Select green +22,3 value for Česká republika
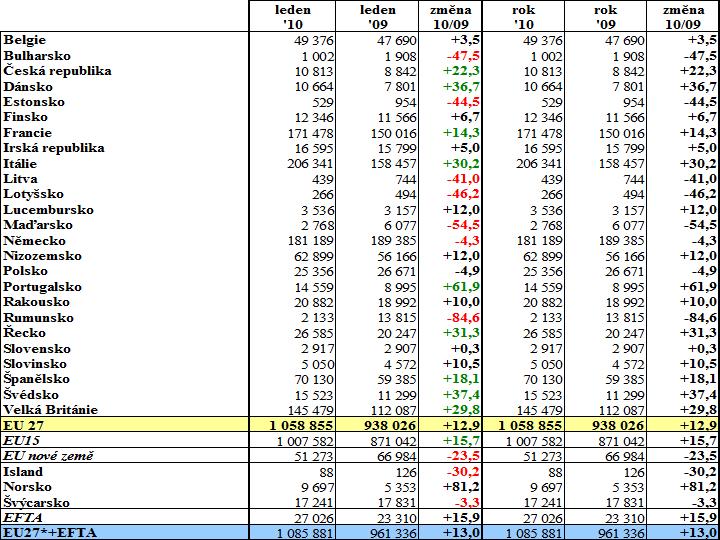The image size is (720, 540). pos(461,71)
